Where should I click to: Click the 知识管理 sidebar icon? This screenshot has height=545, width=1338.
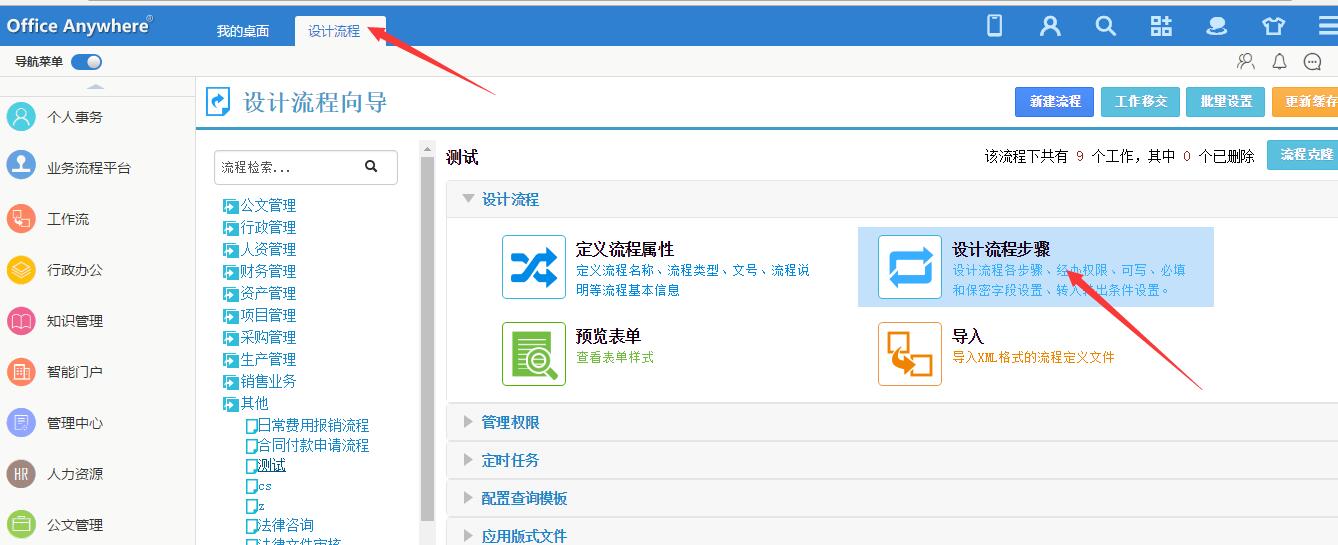click(x=21, y=320)
